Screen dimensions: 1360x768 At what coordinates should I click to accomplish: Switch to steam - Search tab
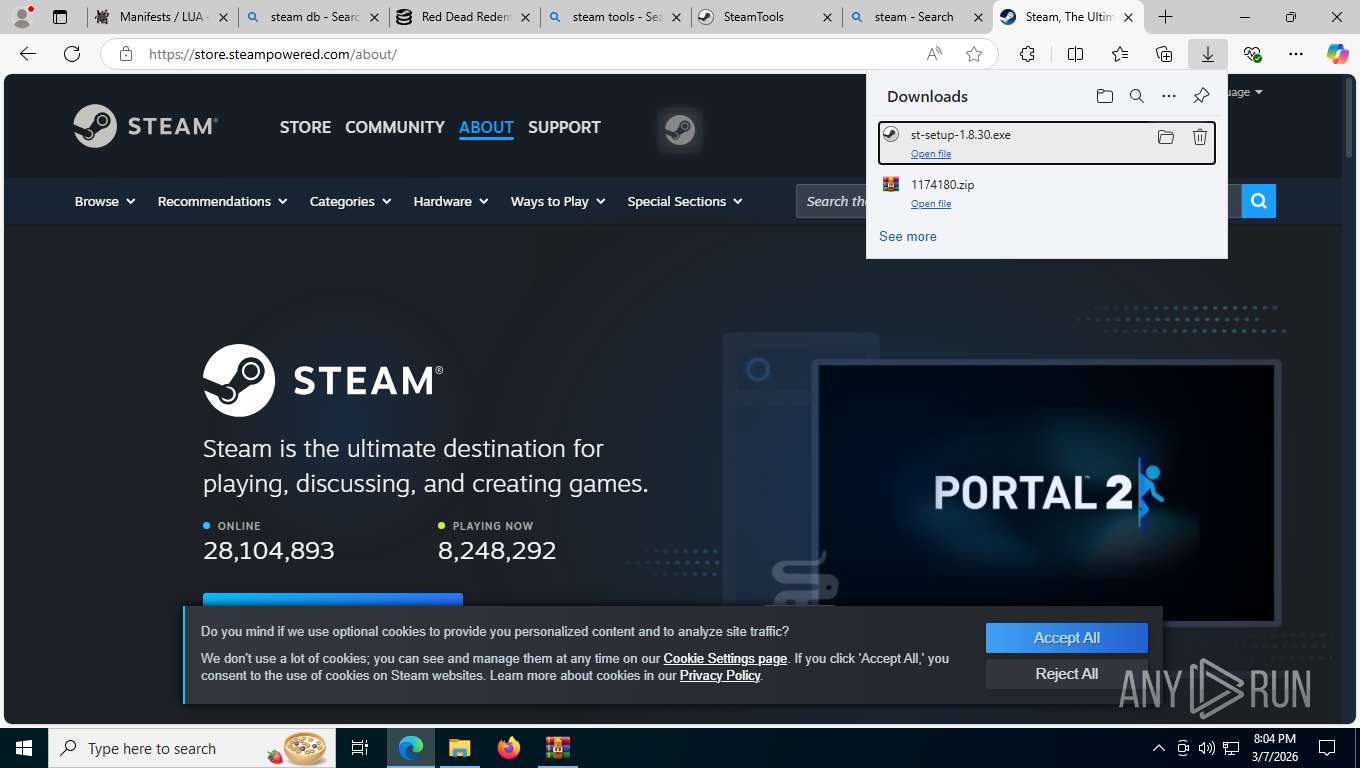pyautogui.click(x=916, y=17)
